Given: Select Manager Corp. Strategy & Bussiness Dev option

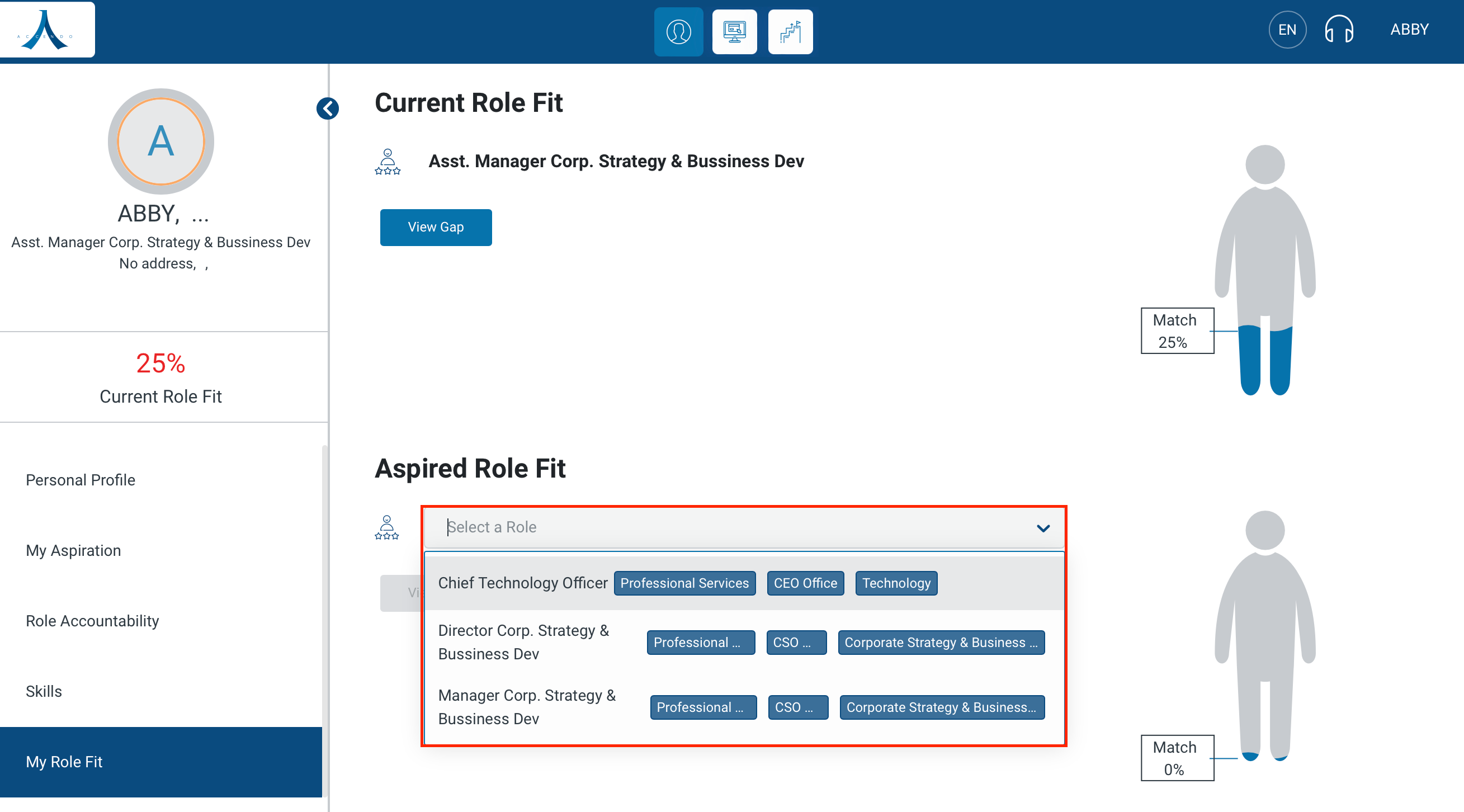Looking at the screenshot, I should pyautogui.click(x=527, y=707).
